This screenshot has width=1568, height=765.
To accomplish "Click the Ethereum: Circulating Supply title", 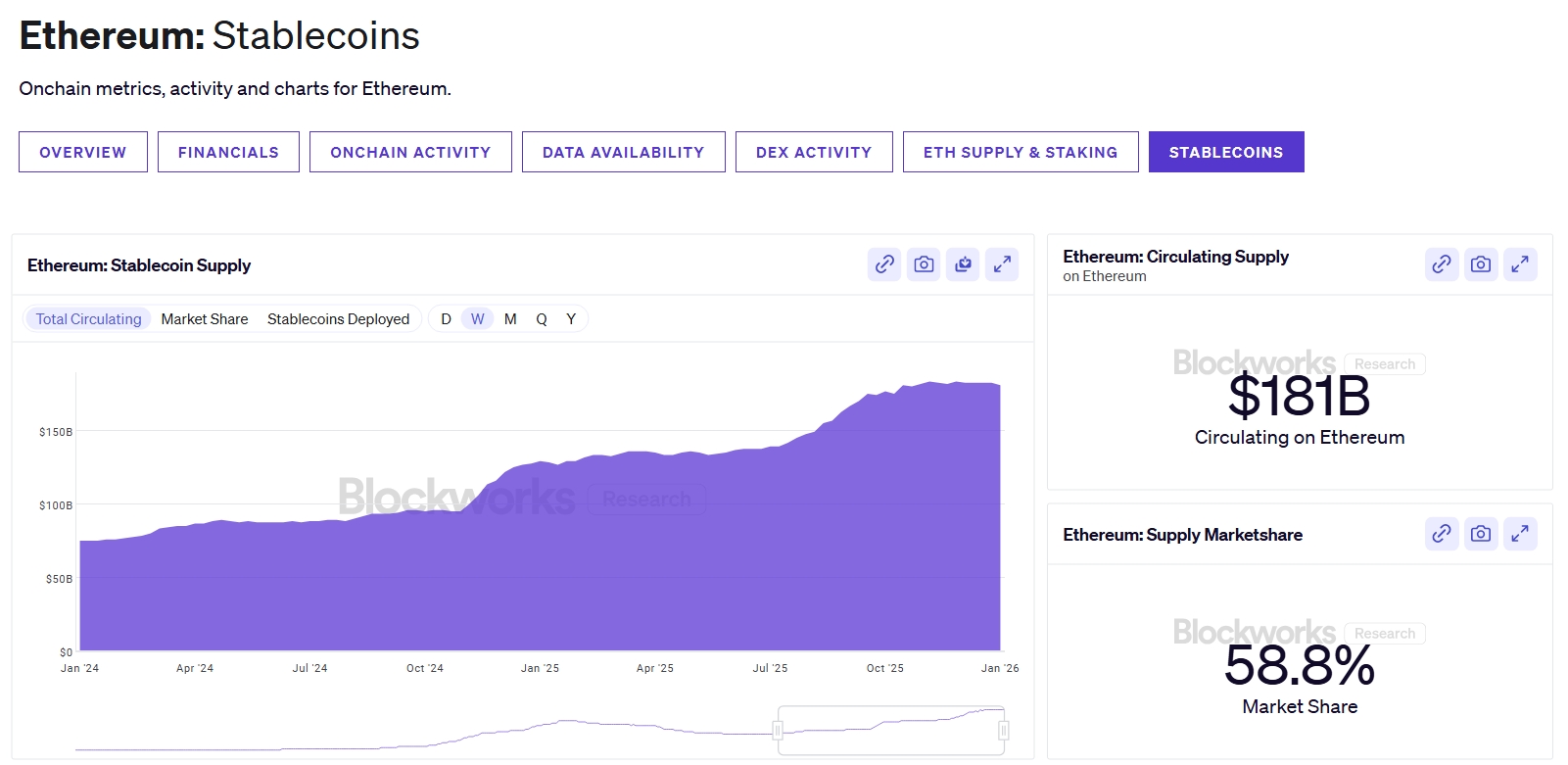I will tap(1175, 257).
